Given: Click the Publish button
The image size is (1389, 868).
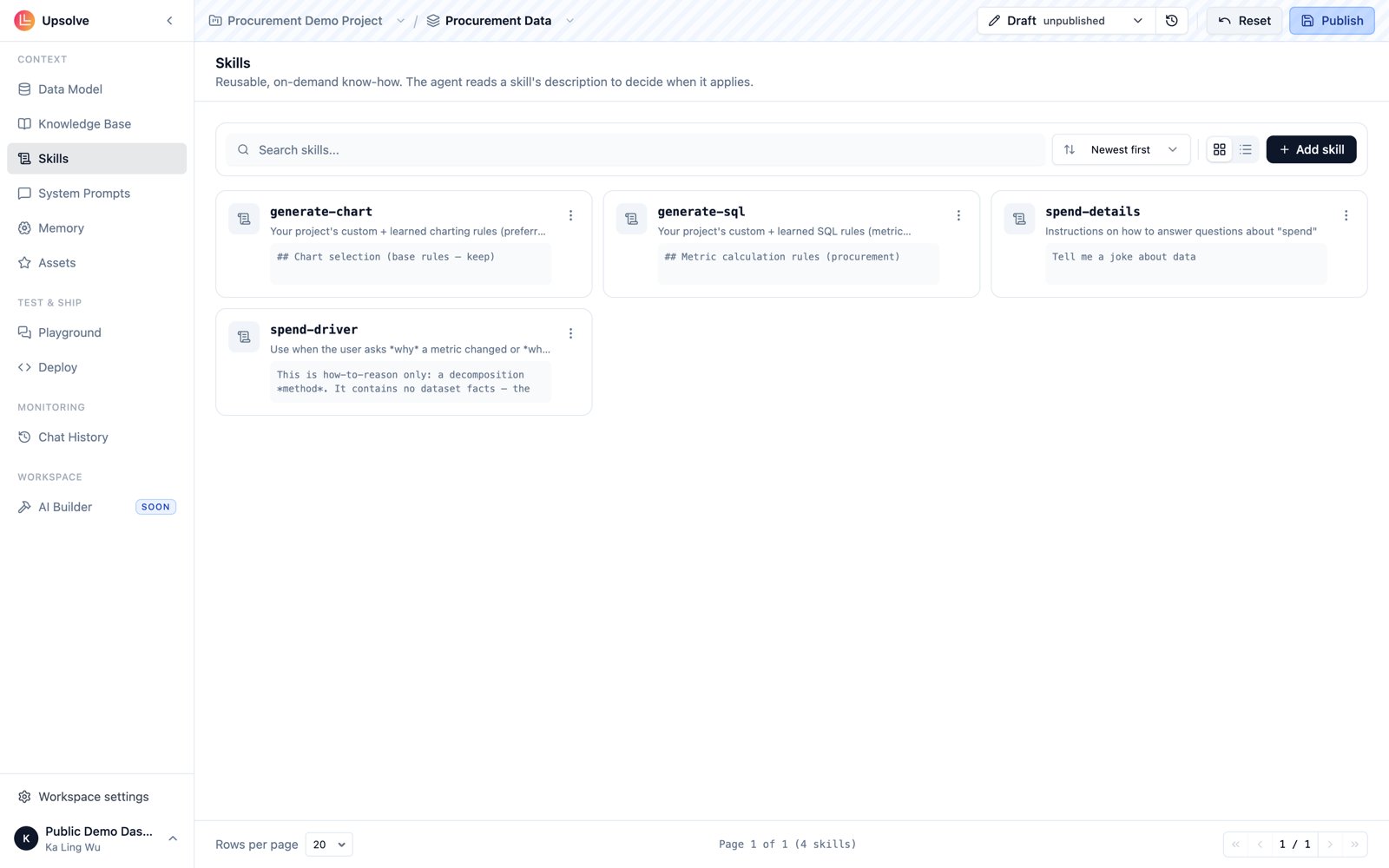Looking at the screenshot, I should coord(1332,21).
